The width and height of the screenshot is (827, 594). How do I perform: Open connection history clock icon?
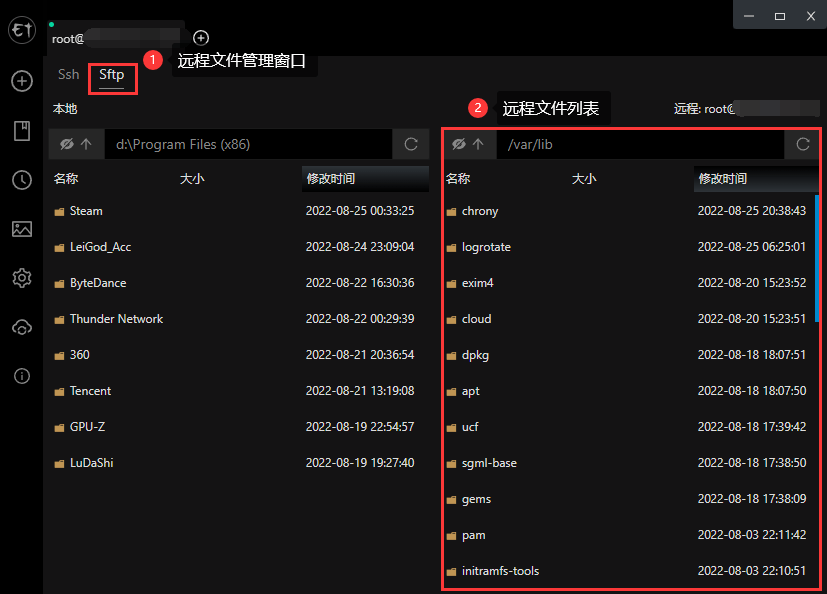(22, 180)
